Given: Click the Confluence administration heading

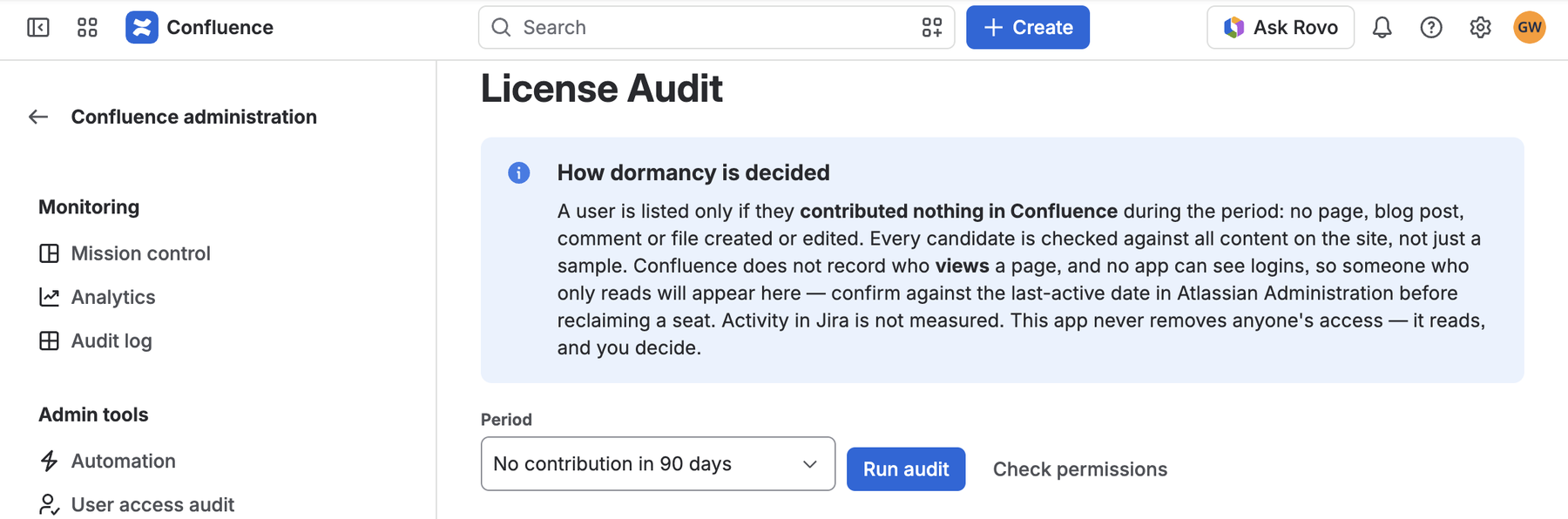Looking at the screenshot, I should point(194,117).
